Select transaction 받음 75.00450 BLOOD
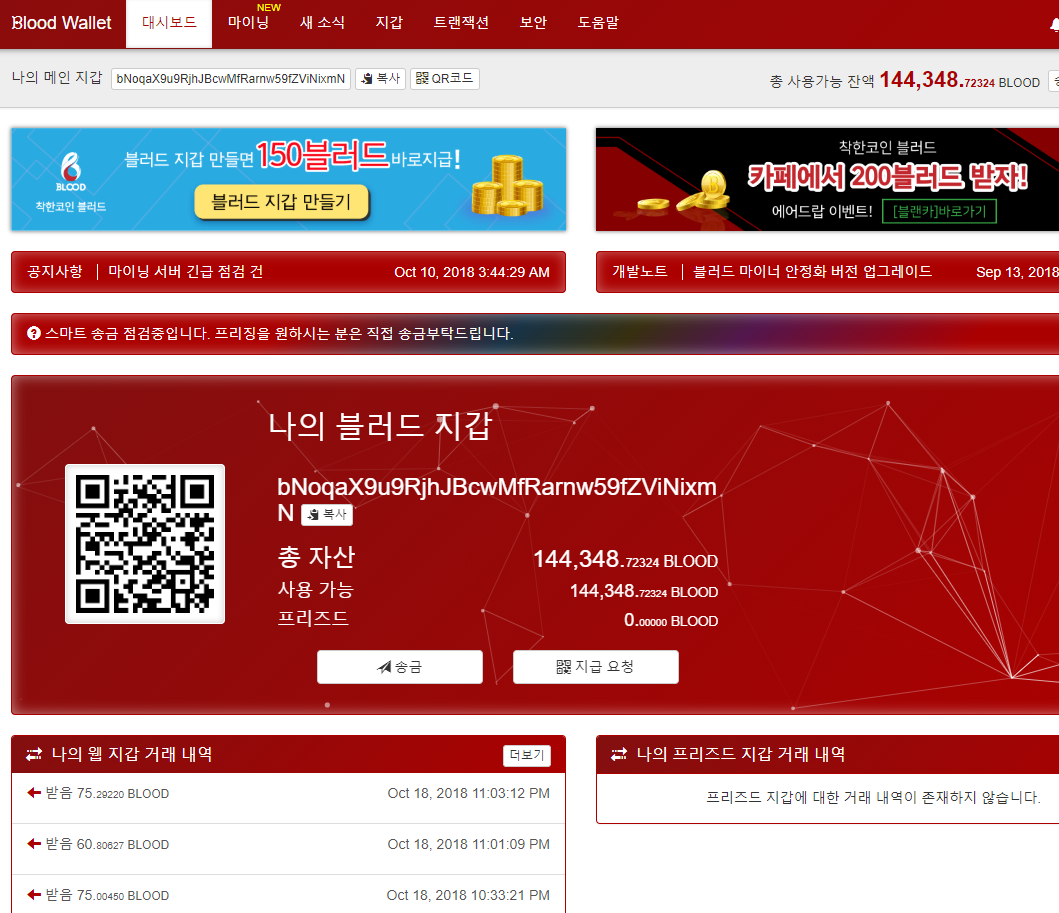This screenshot has width=1059, height=913. point(288,895)
